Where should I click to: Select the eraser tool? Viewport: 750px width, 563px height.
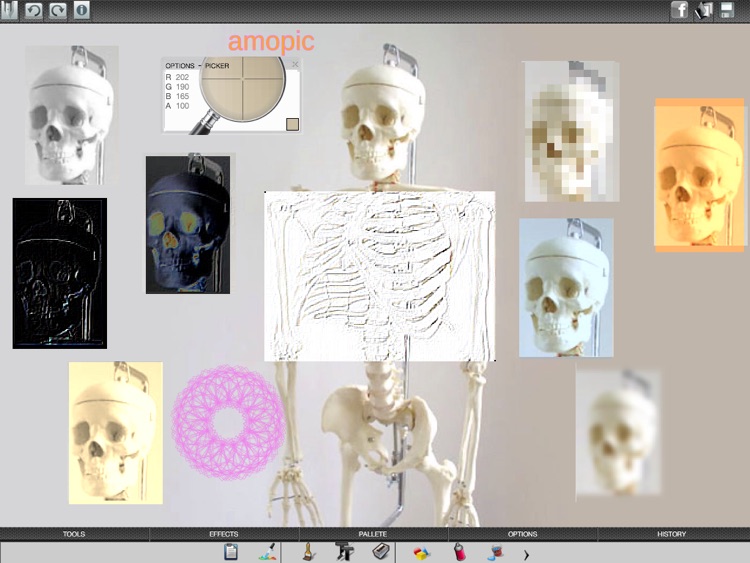click(x=381, y=552)
